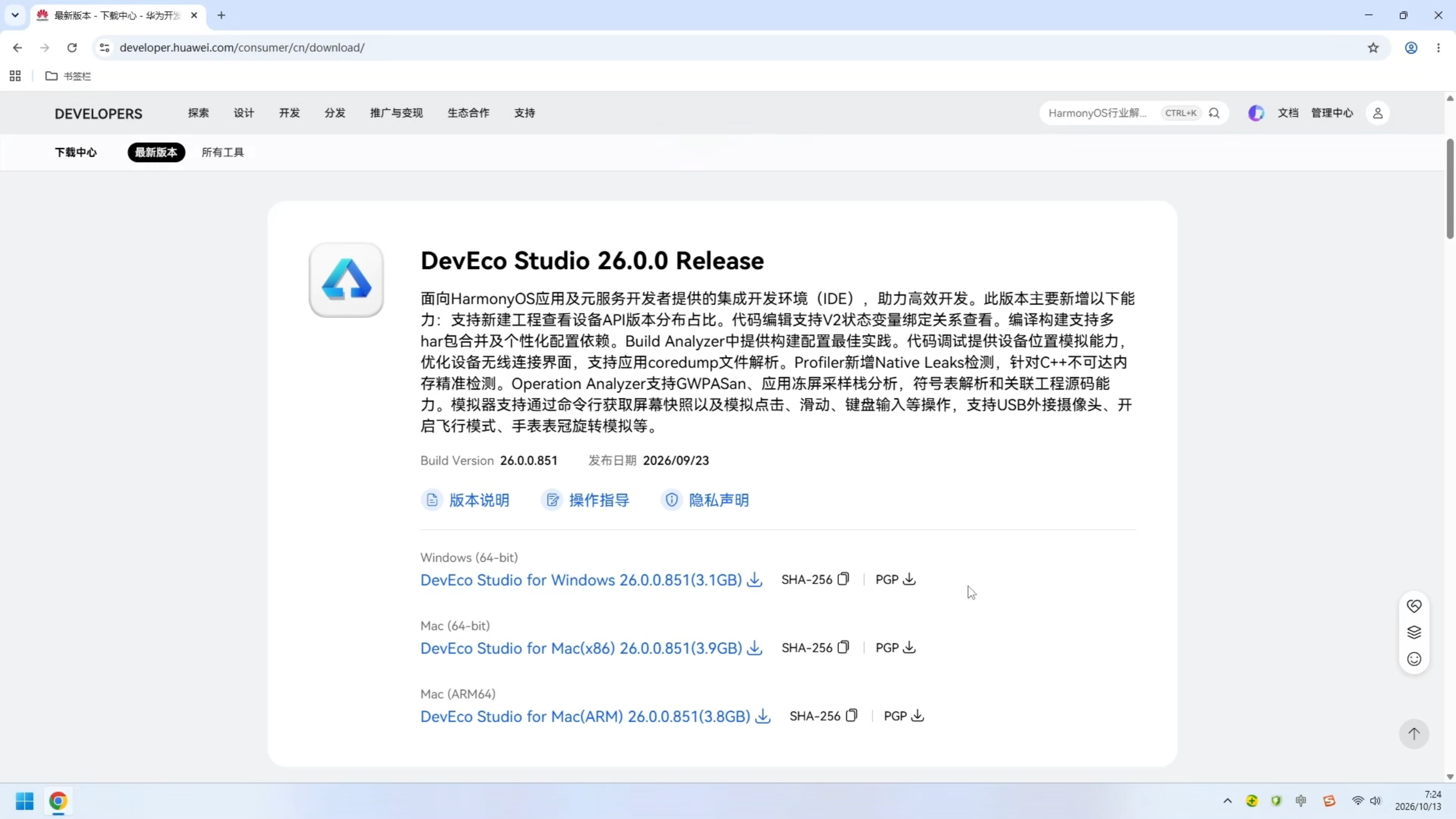
Task: Open the user profile icon in site header
Action: [1378, 113]
